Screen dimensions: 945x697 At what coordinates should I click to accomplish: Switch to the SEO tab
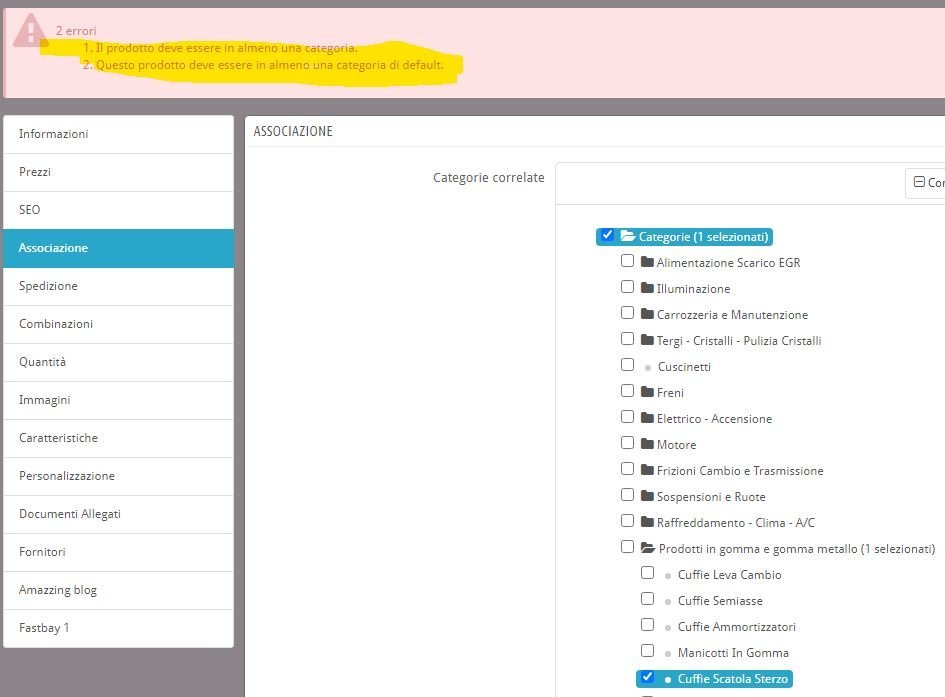coord(118,210)
